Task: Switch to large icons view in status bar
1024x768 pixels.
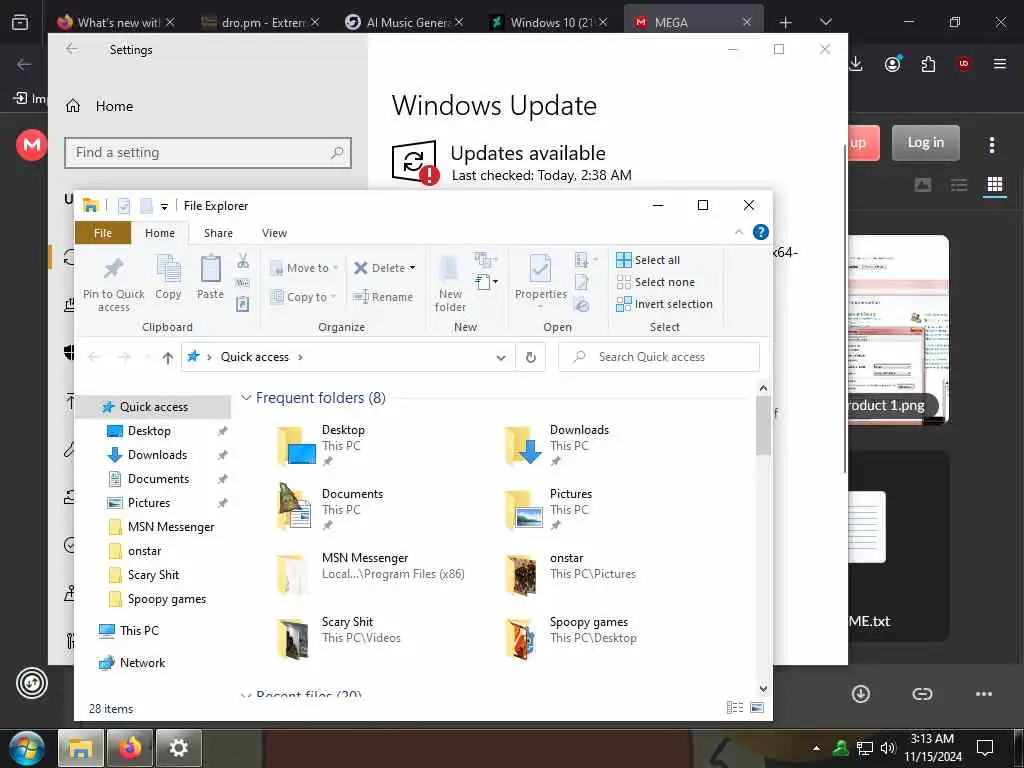Action: (758, 707)
